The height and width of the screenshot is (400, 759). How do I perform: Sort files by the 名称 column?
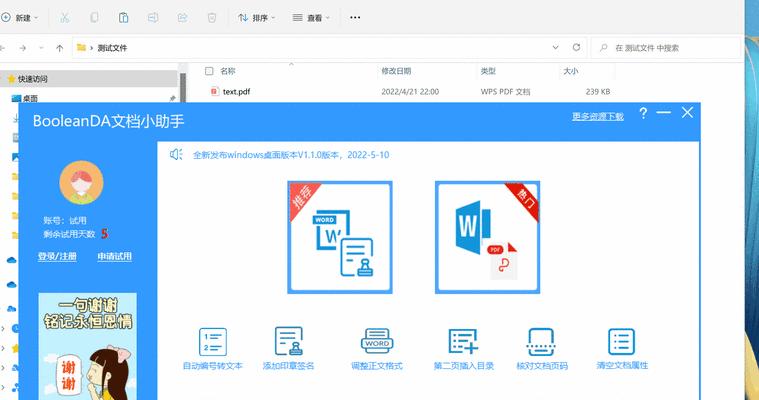(x=228, y=71)
